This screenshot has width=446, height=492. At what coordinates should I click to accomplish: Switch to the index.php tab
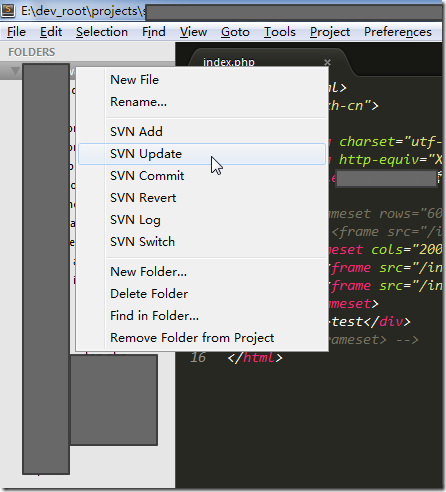coord(229,62)
